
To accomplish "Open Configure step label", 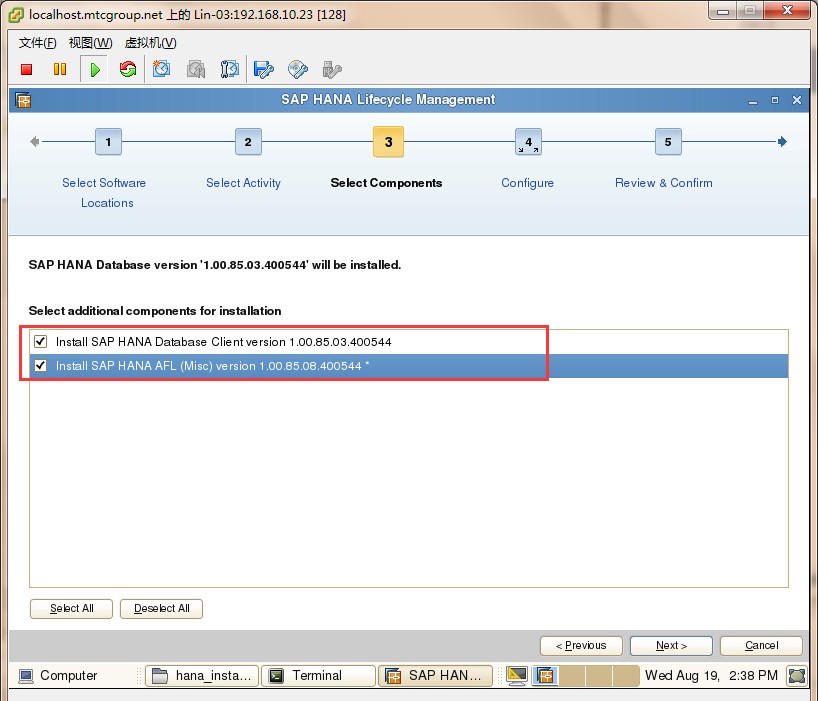I will pyautogui.click(x=527, y=183).
